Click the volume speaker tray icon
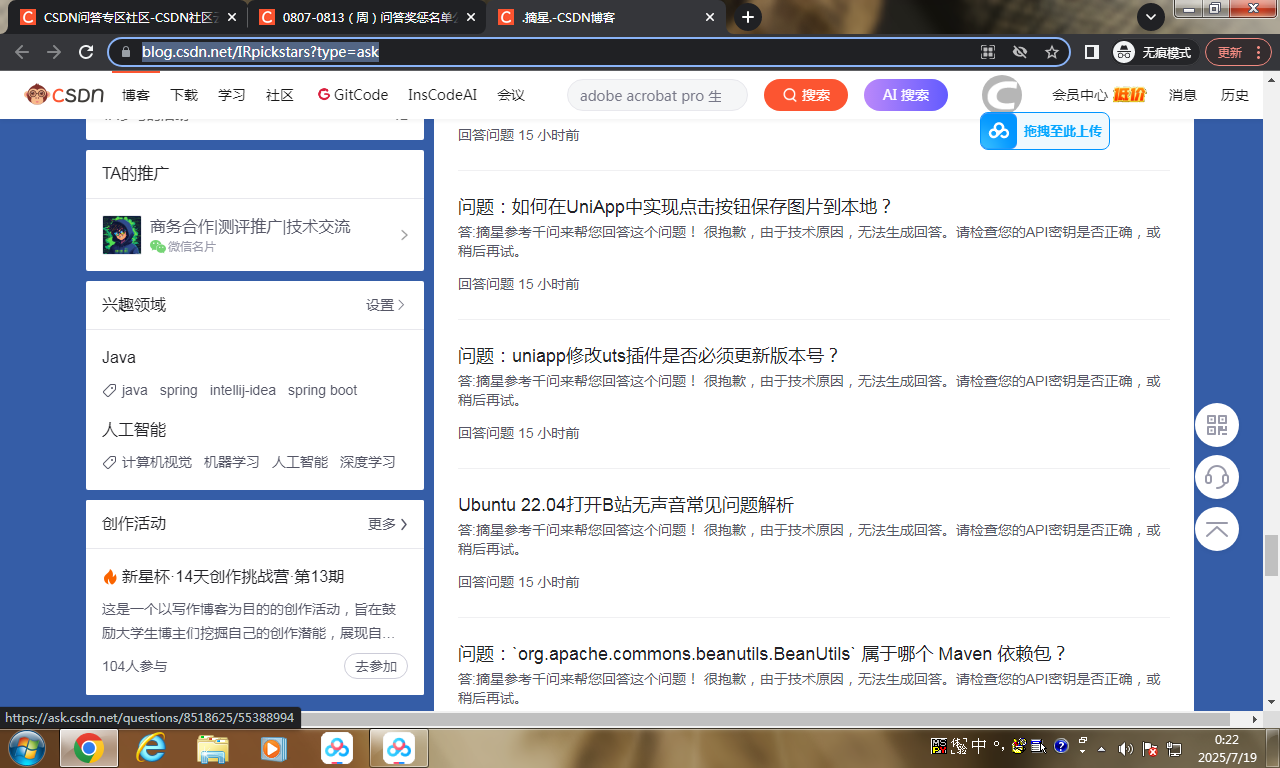This screenshot has width=1280, height=768. click(x=1125, y=748)
